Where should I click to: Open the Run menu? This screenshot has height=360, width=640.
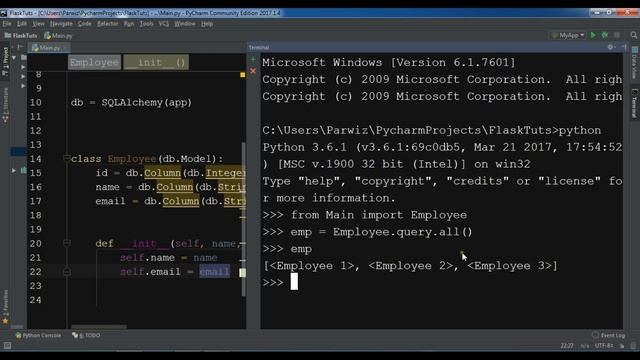pyautogui.click(x=129, y=24)
